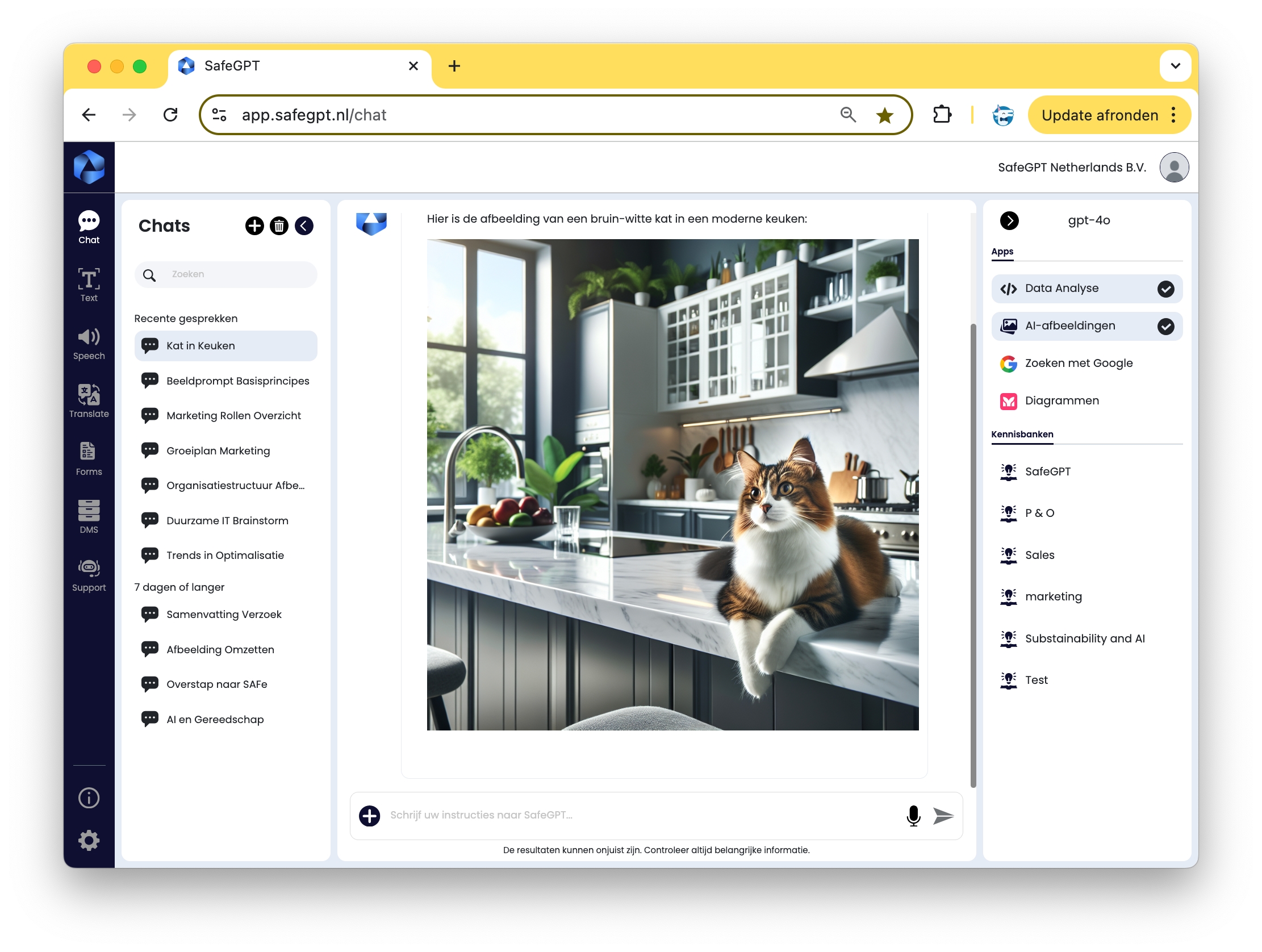1262x952 pixels.
Task: Open the Groeiplan Marketing chat
Action: pyautogui.click(x=226, y=451)
